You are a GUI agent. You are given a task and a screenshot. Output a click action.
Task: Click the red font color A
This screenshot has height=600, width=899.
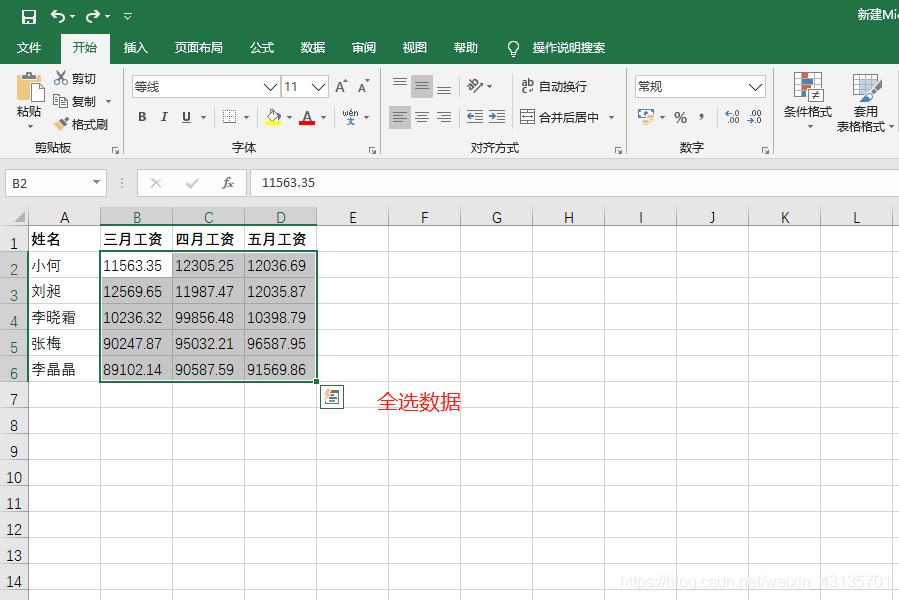(x=307, y=117)
